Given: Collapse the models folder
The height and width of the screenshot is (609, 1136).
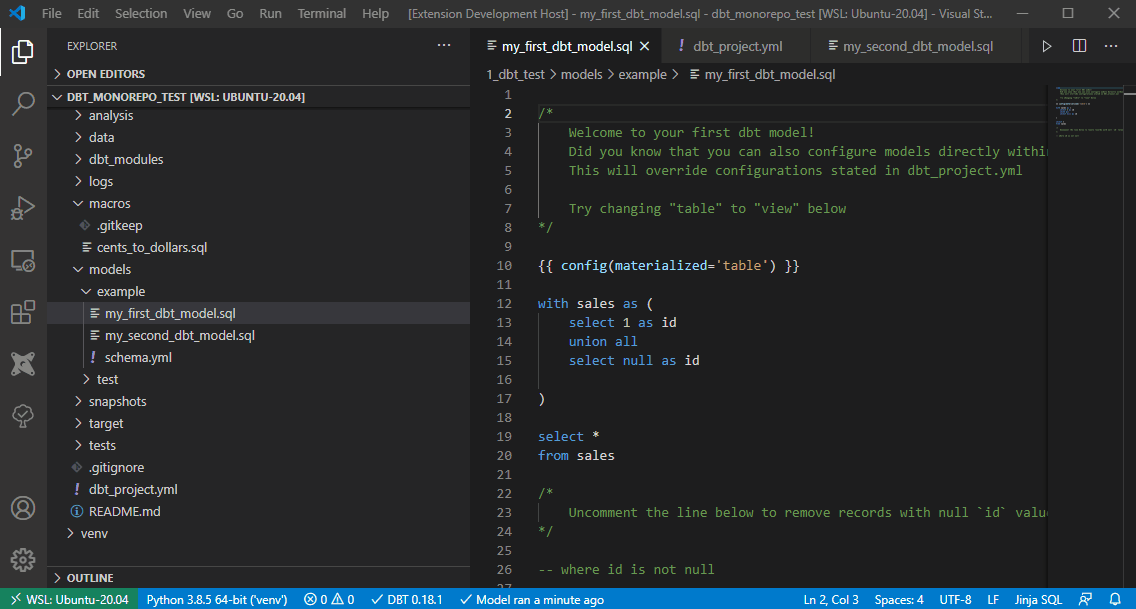Looking at the screenshot, I should tap(258, 269).
